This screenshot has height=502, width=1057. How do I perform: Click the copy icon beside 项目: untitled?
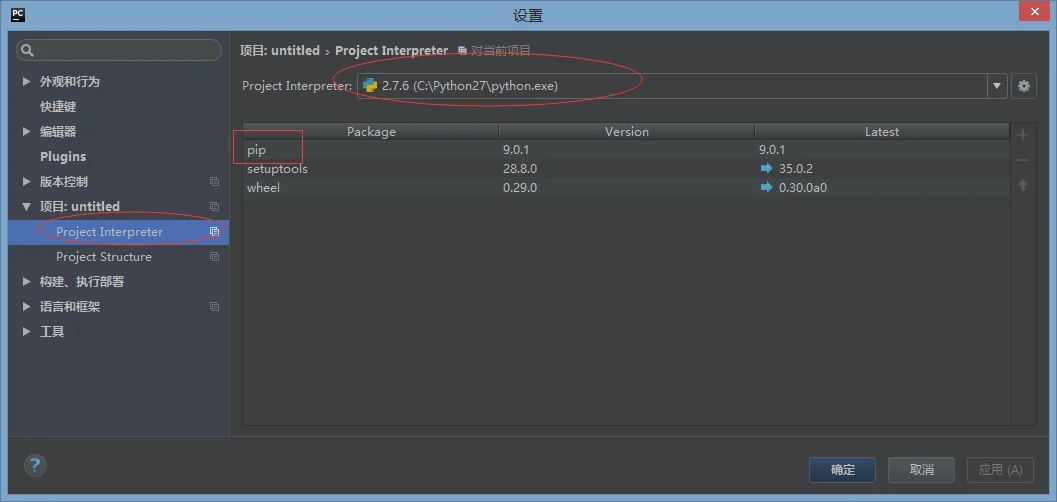tap(214, 206)
